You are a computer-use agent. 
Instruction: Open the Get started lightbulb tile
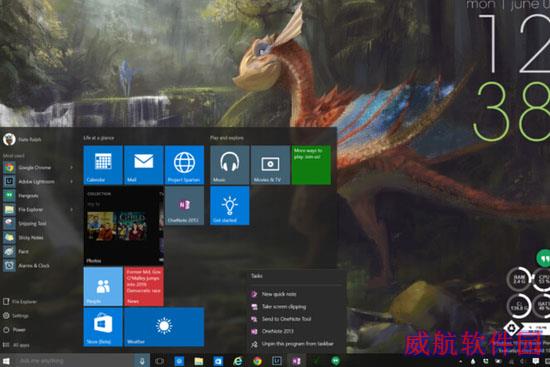230,206
